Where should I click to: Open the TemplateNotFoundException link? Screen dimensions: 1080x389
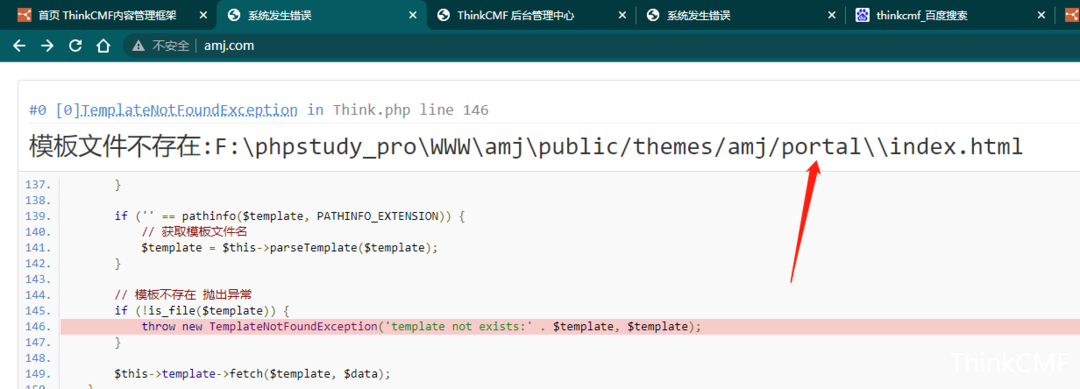[x=189, y=109]
